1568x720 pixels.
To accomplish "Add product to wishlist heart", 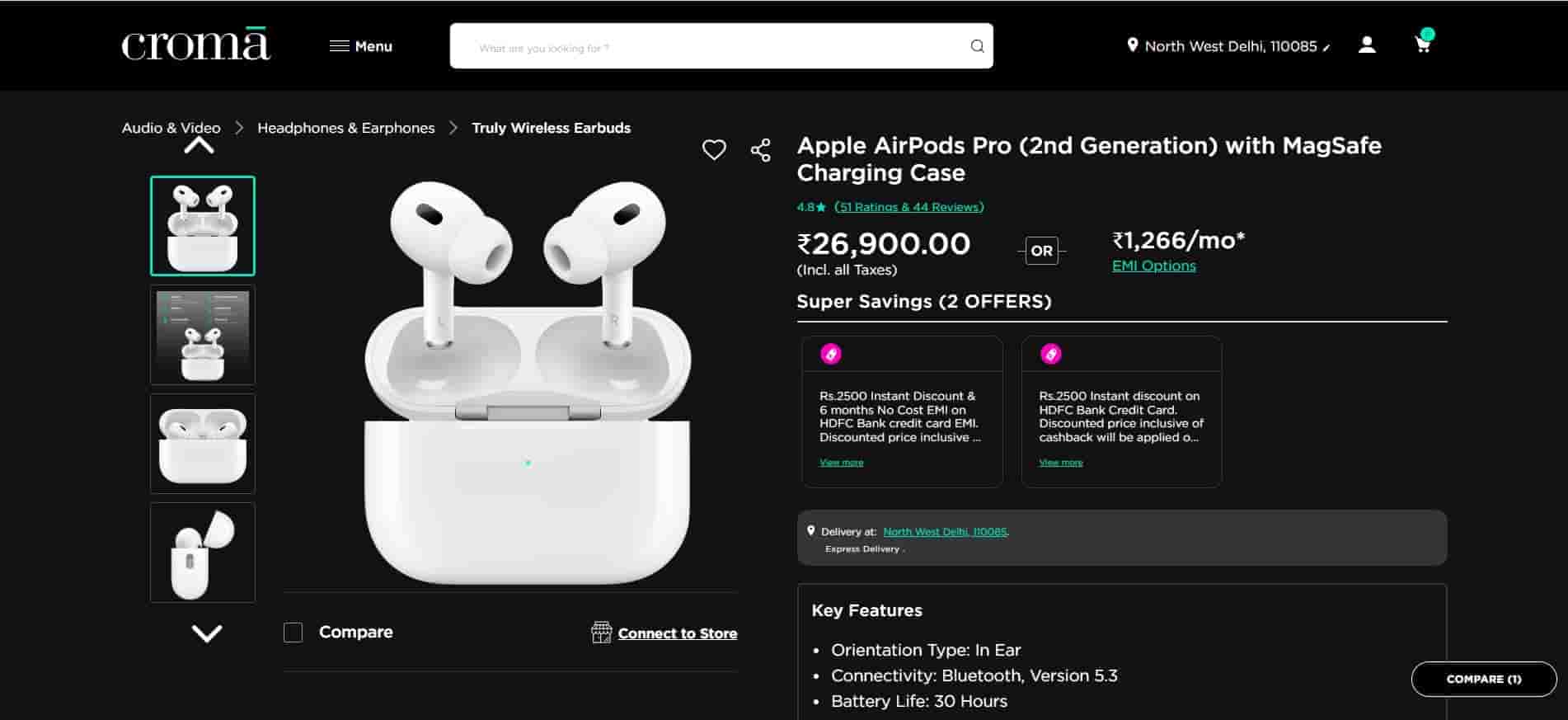I will pyautogui.click(x=714, y=149).
